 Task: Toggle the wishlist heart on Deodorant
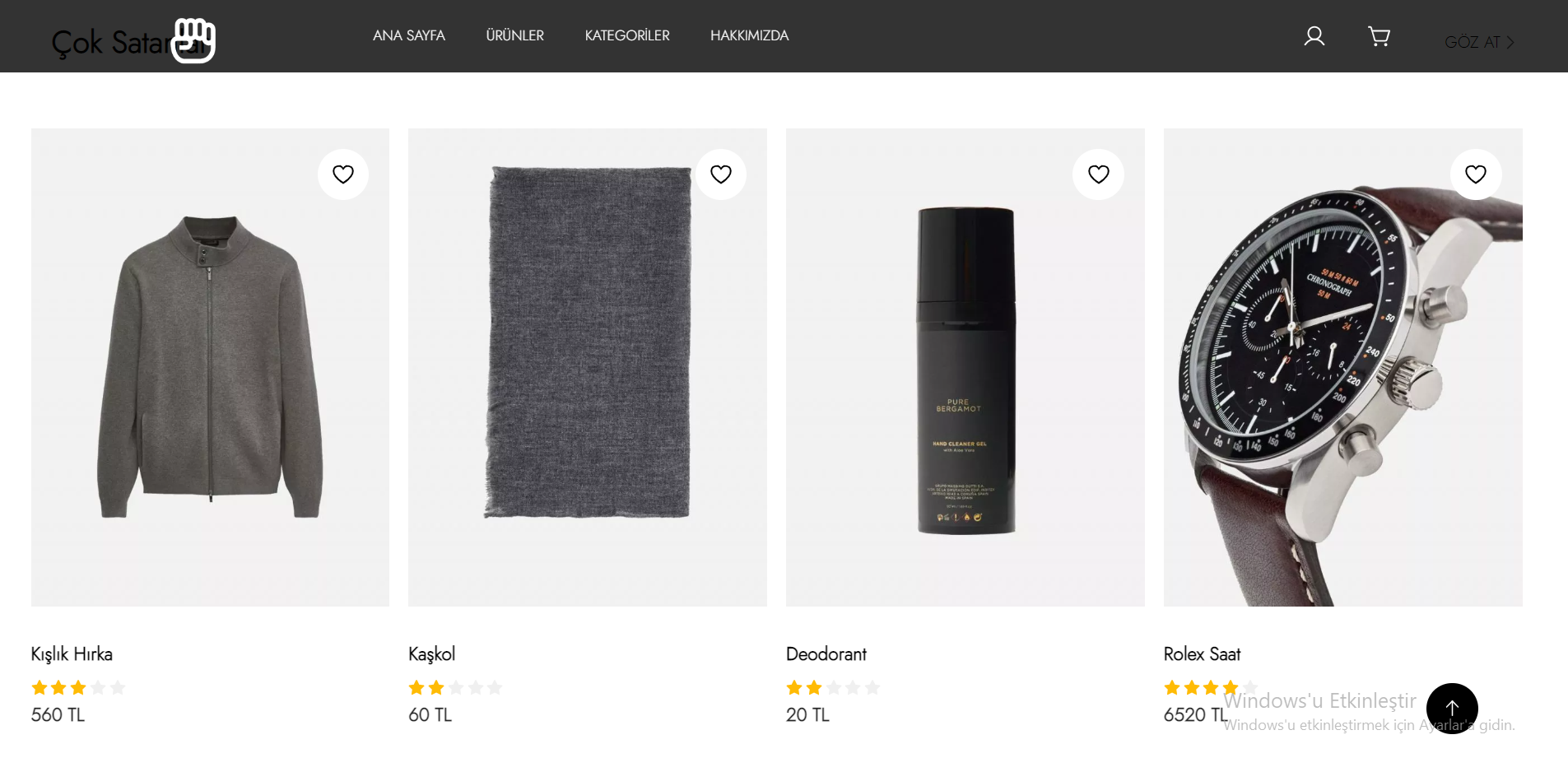1098,174
